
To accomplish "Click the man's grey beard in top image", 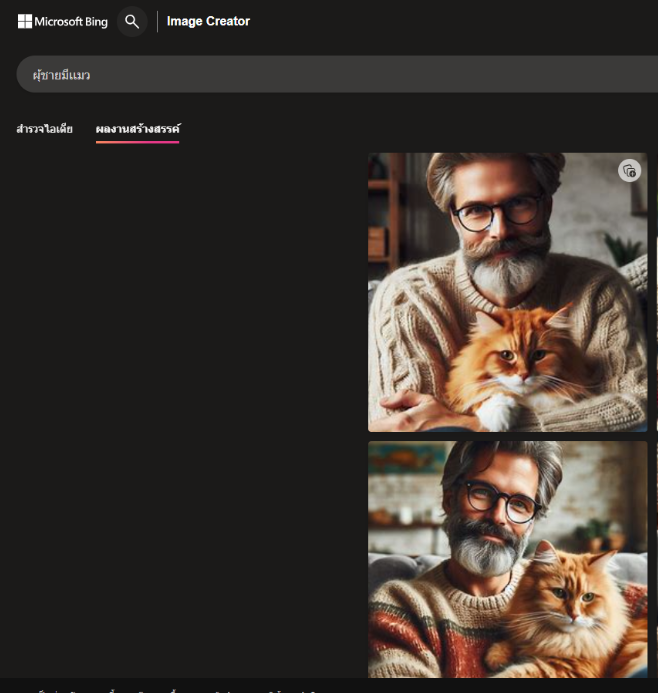I will pos(505,265).
